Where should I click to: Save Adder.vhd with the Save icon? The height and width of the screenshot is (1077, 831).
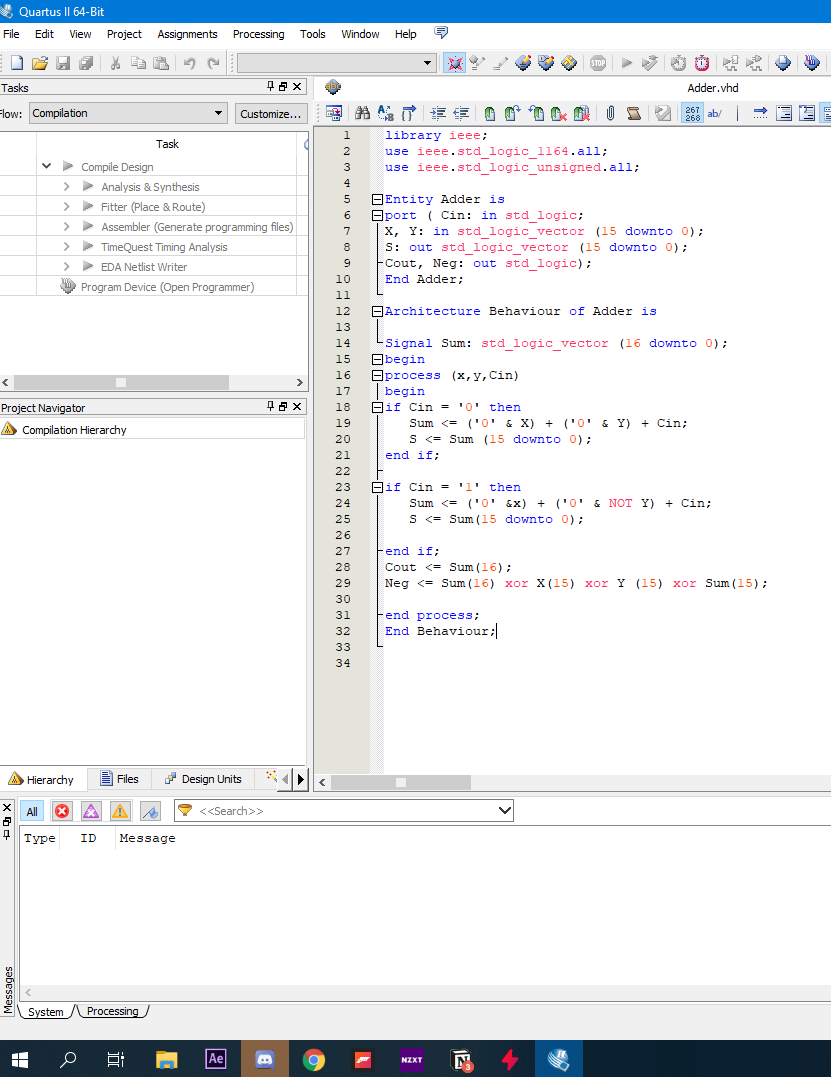point(63,62)
